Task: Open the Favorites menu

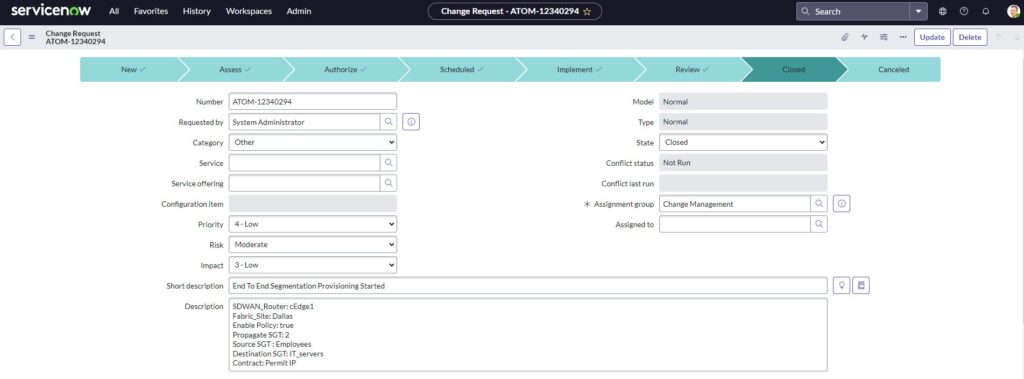Action: pos(151,11)
